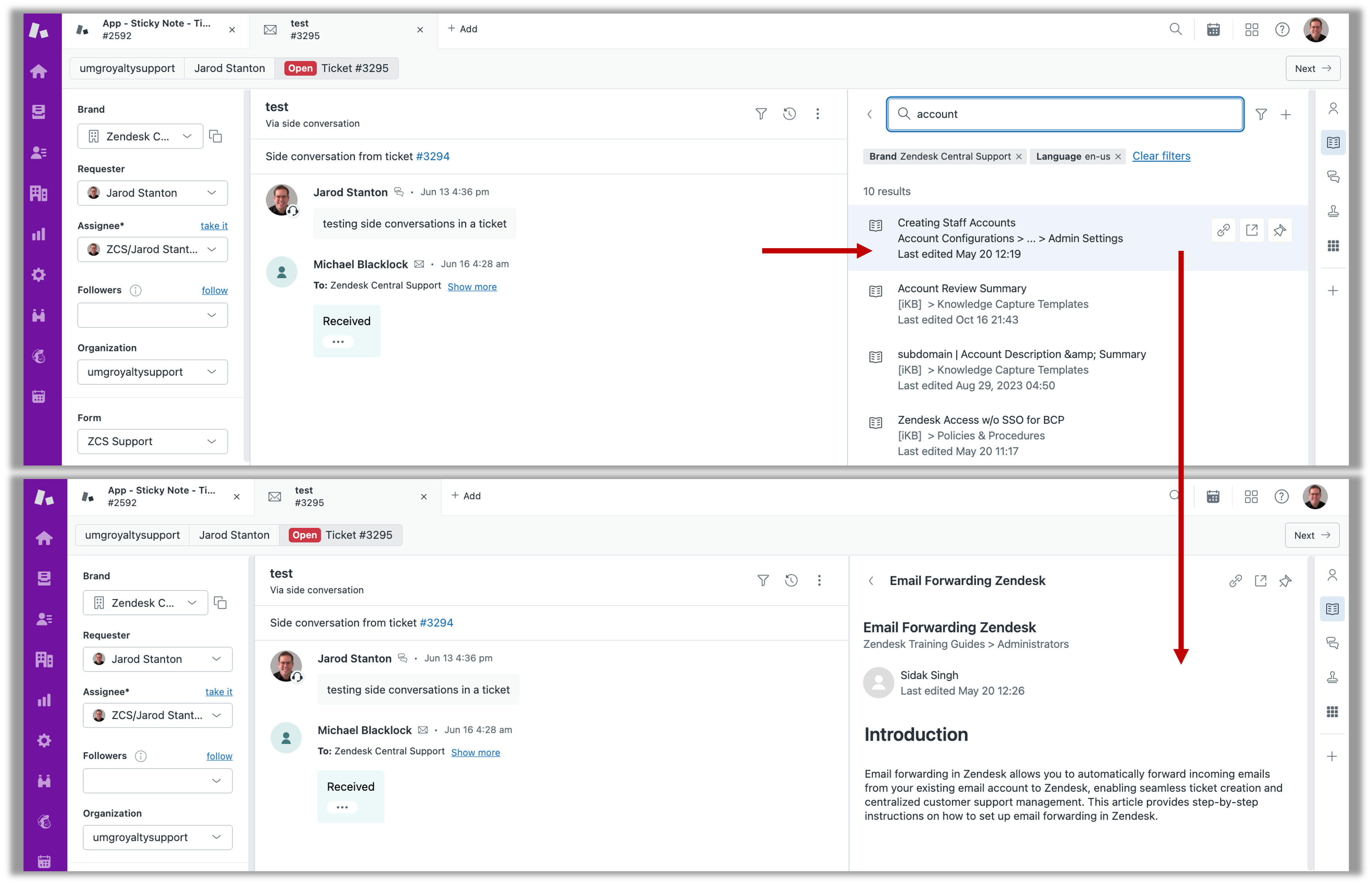The image size is (1372, 884).
Task: Pin the Creating Staff Accounts article to conversation
Action: click(x=1279, y=230)
